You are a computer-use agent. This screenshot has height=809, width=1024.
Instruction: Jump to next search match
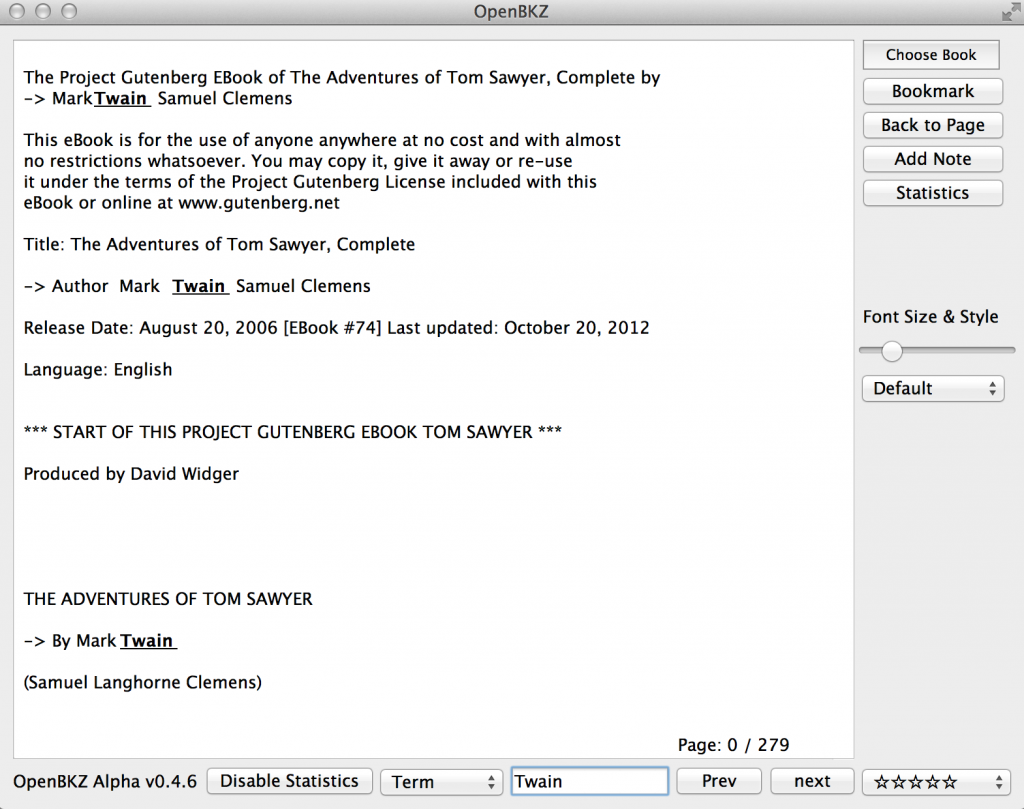(x=812, y=781)
